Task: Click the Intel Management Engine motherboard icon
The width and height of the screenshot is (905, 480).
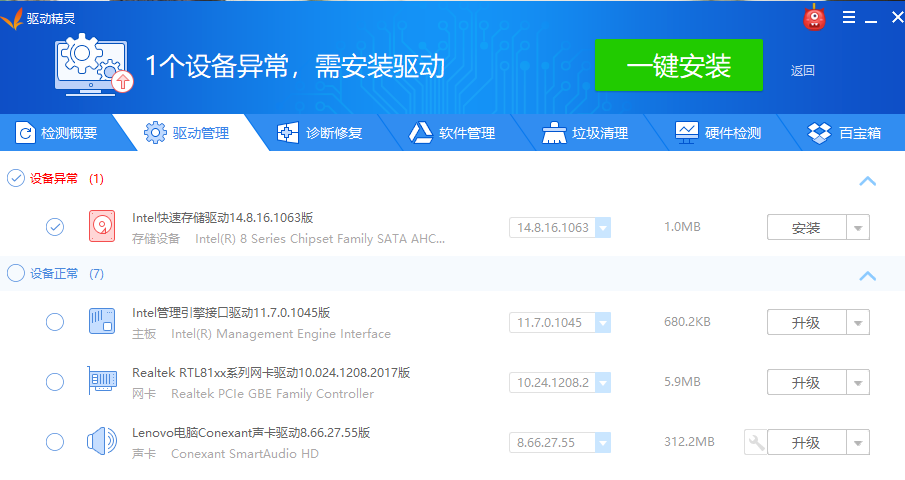Action: click(x=102, y=322)
